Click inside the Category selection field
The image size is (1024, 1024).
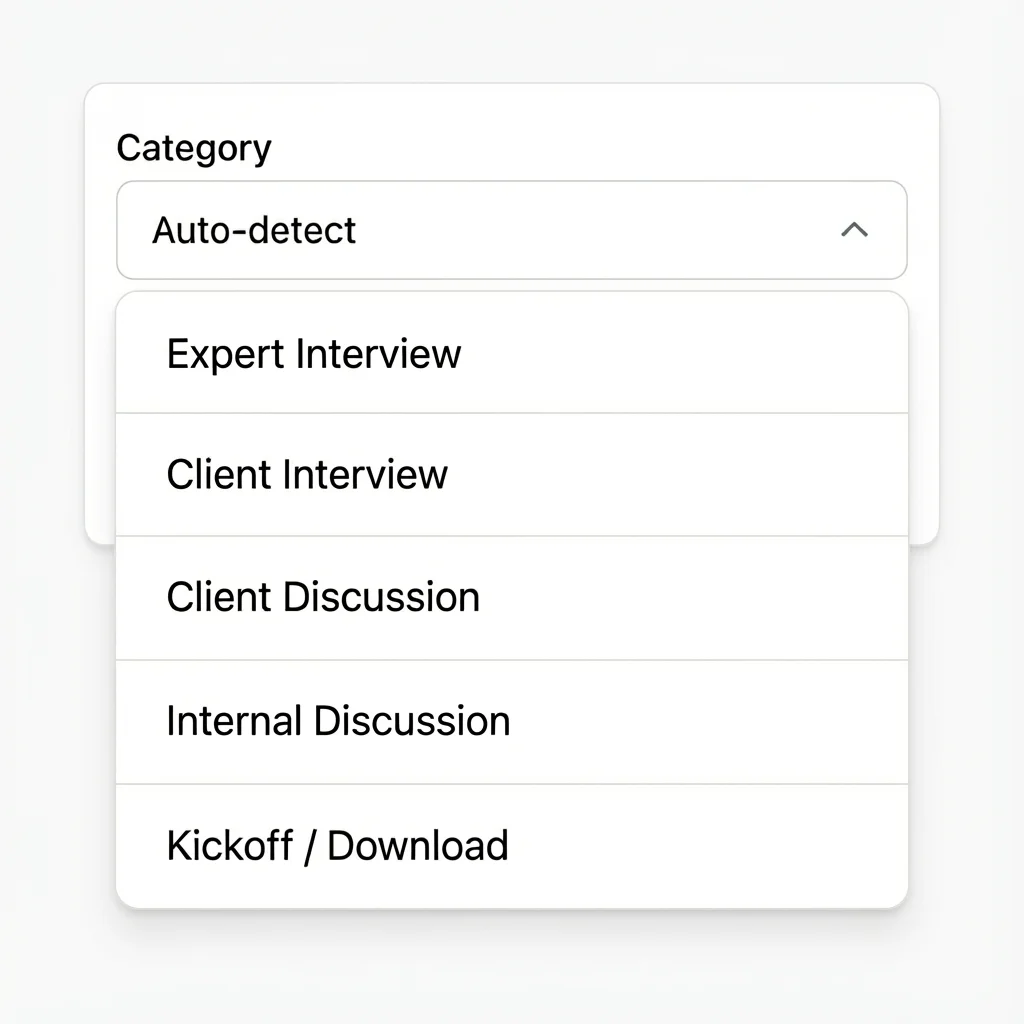(x=511, y=230)
